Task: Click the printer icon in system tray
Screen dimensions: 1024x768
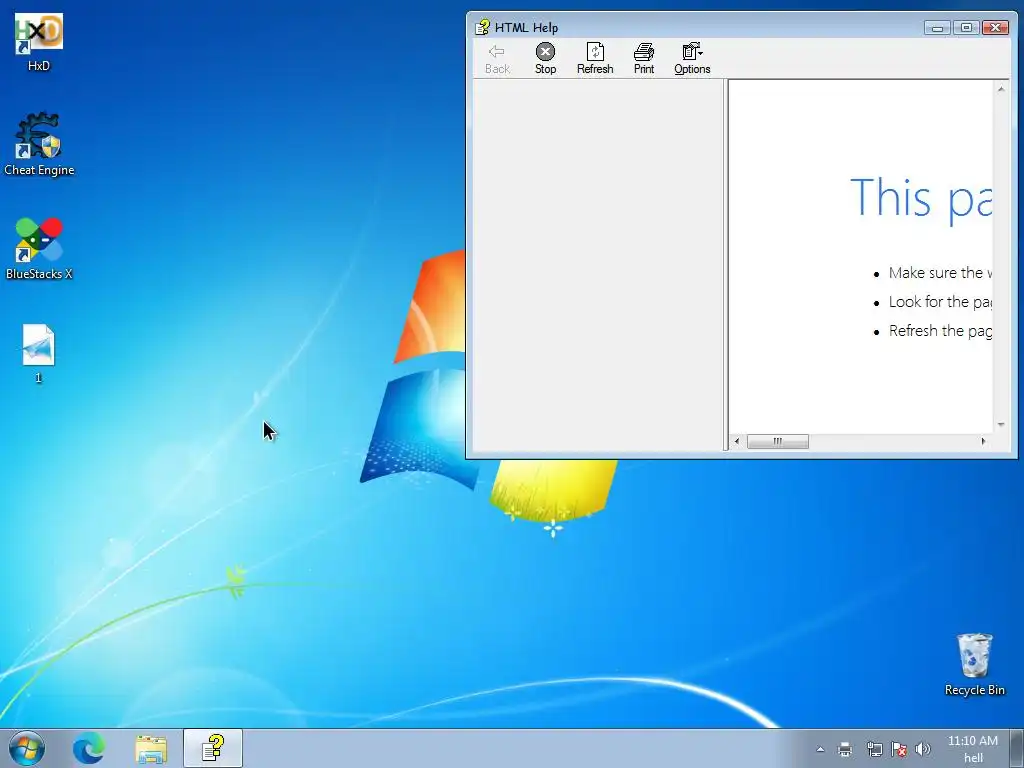Action: click(845, 749)
